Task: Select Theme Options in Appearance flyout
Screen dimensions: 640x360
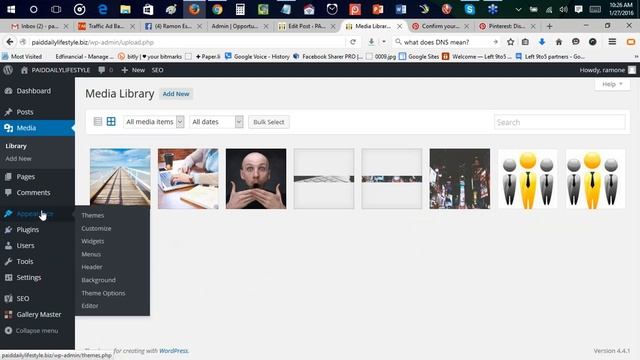Action: tap(103, 293)
